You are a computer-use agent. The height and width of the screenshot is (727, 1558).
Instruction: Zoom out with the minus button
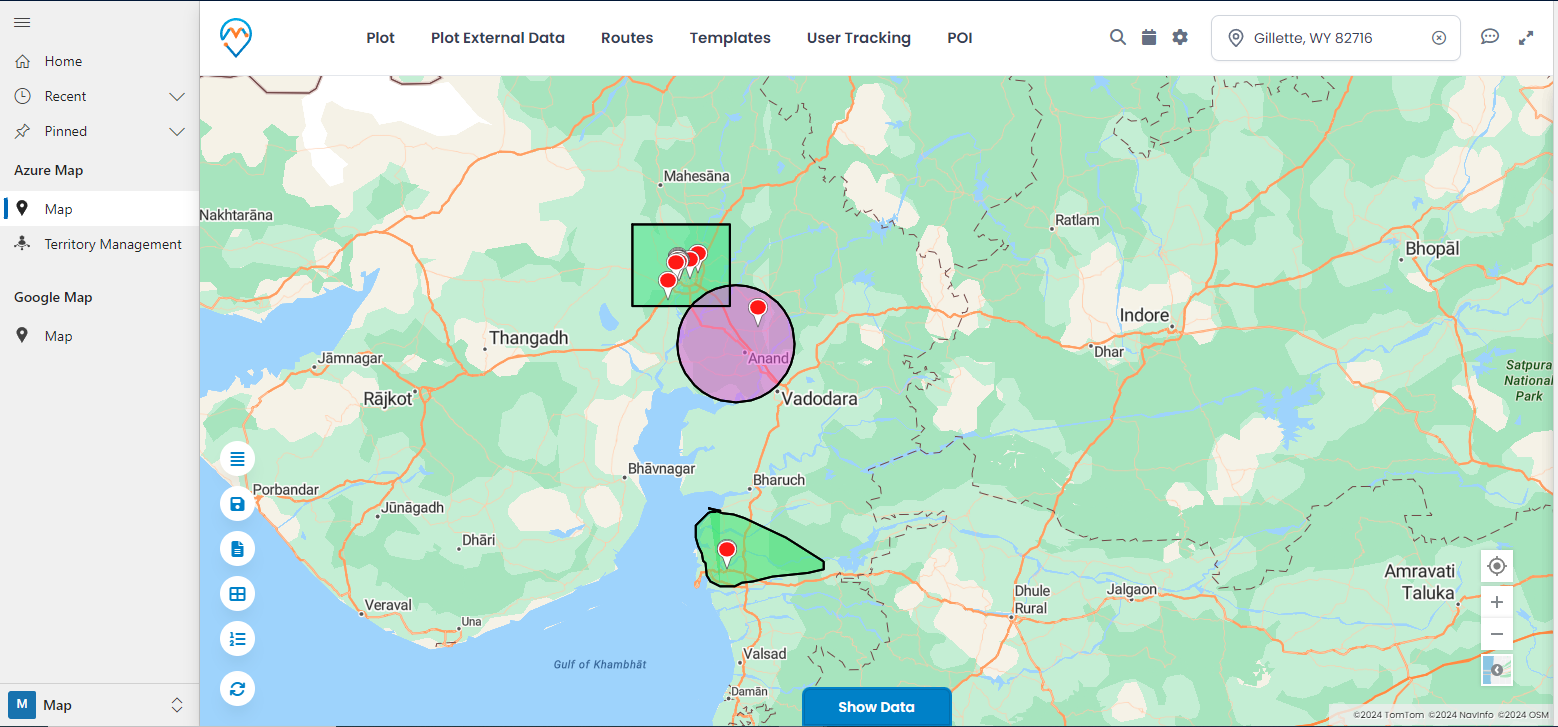[1497, 634]
